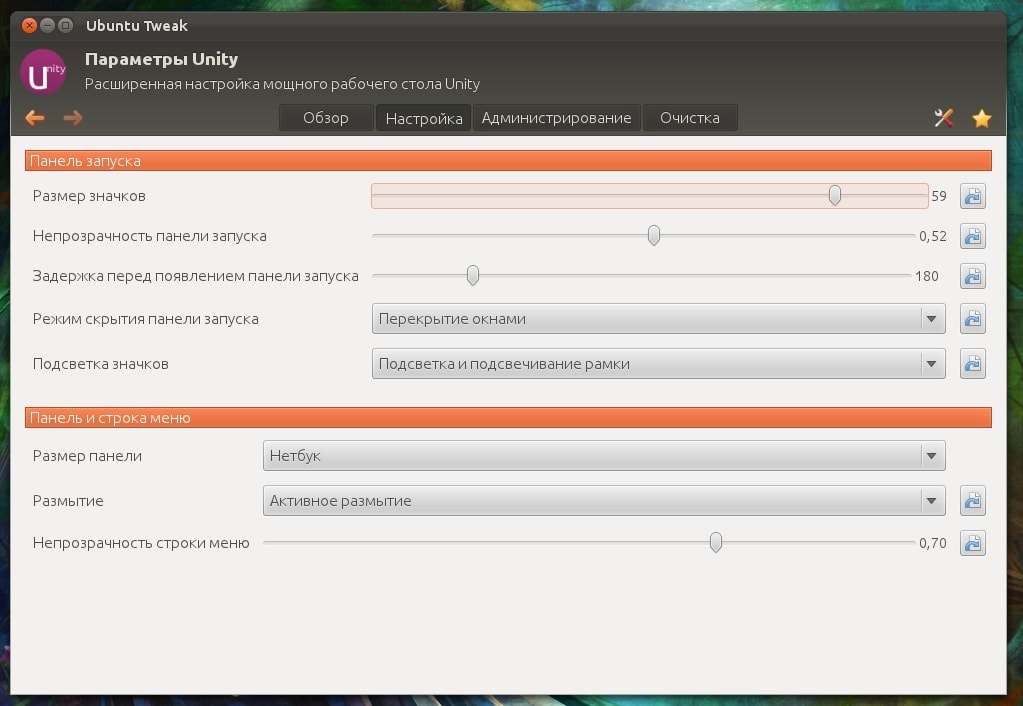Click the 'Размер панели' label

coord(87,455)
